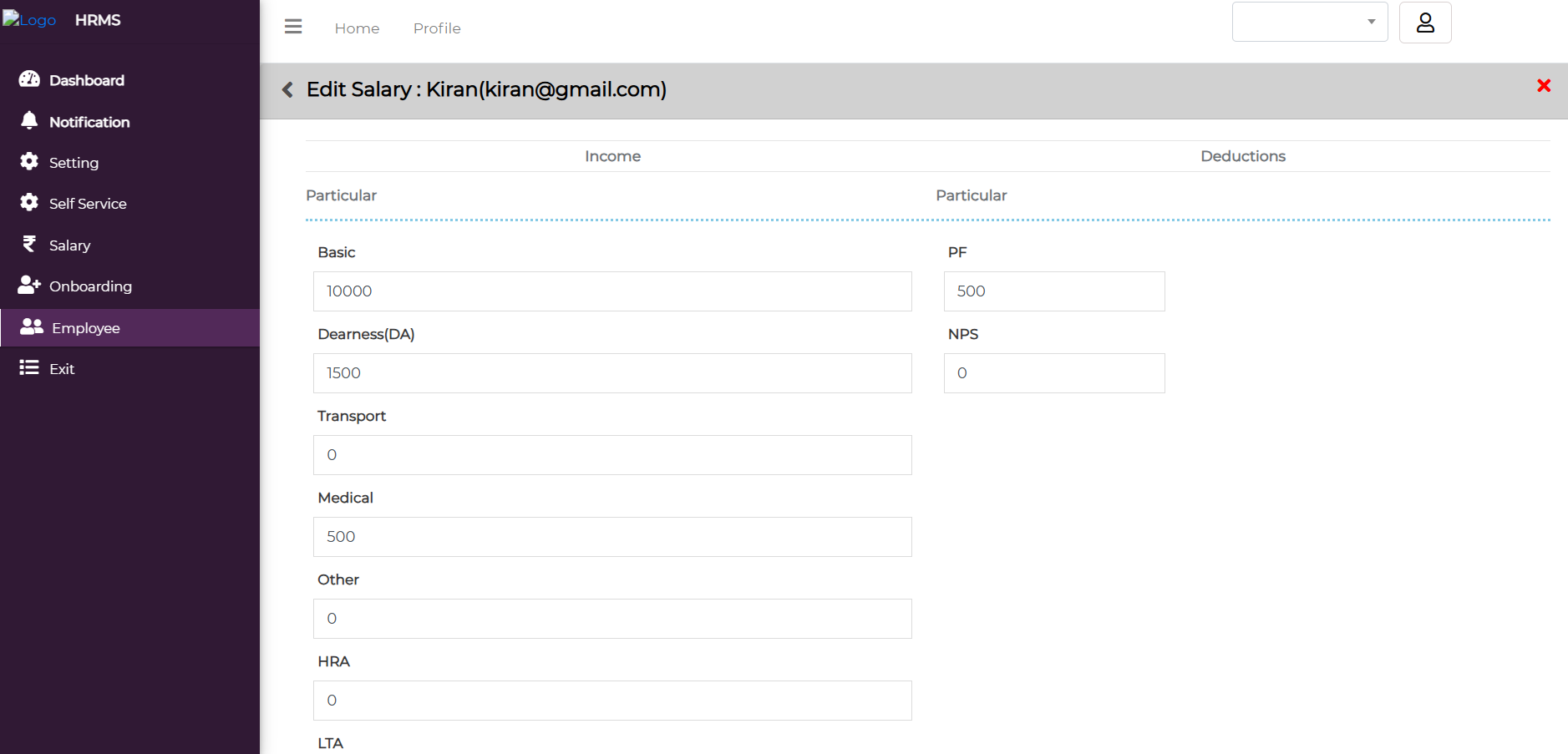The image size is (1568, 754).
Task: Click the Employee group icon
Action: click(x=32, y=327)
